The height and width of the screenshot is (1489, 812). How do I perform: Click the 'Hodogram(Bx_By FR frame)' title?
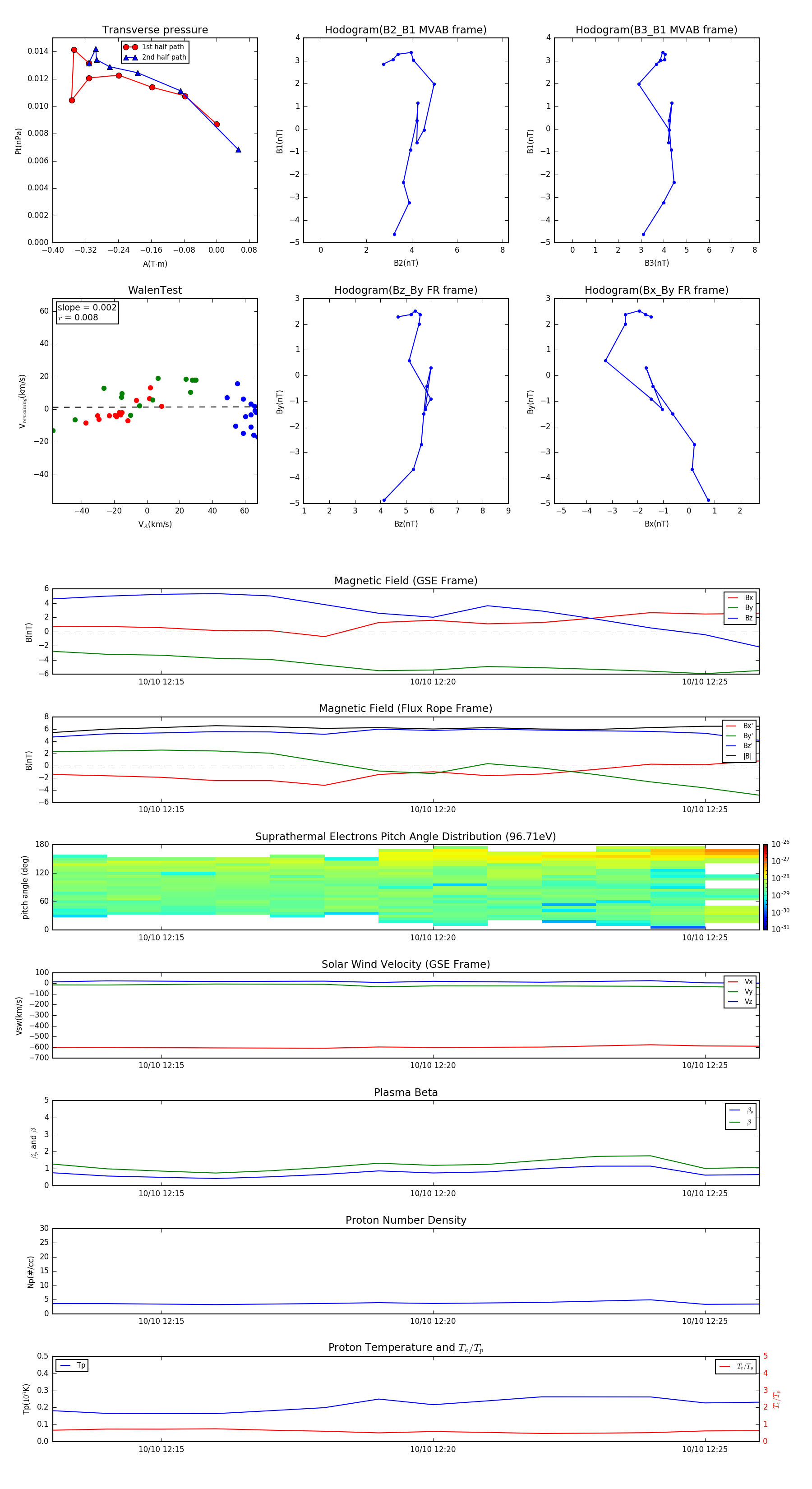pos(656,290)
